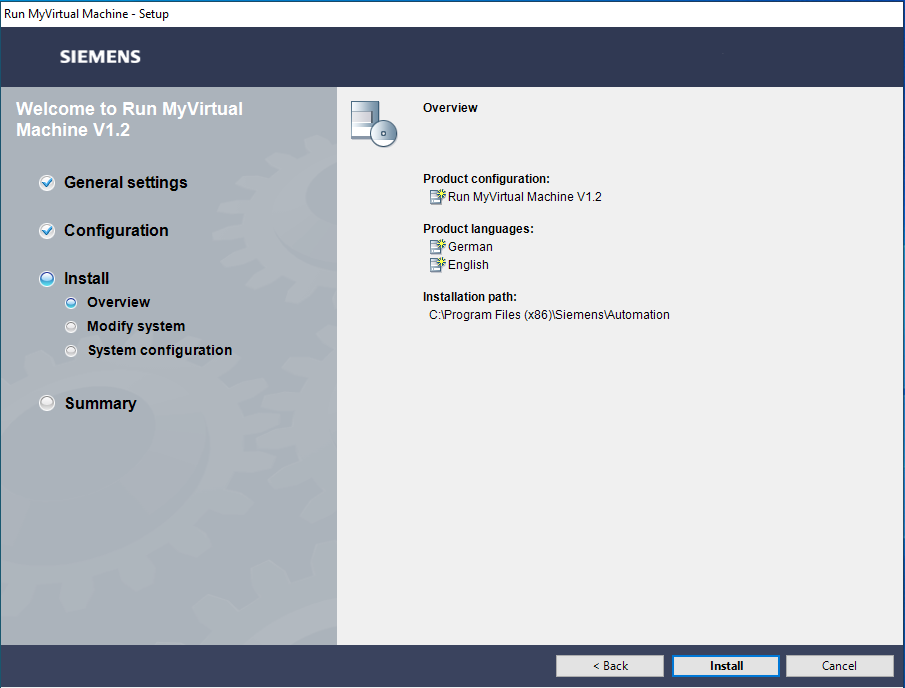Click the Product languages: label
The width and height of the screenshot is (905, 688).
point(478,229)
